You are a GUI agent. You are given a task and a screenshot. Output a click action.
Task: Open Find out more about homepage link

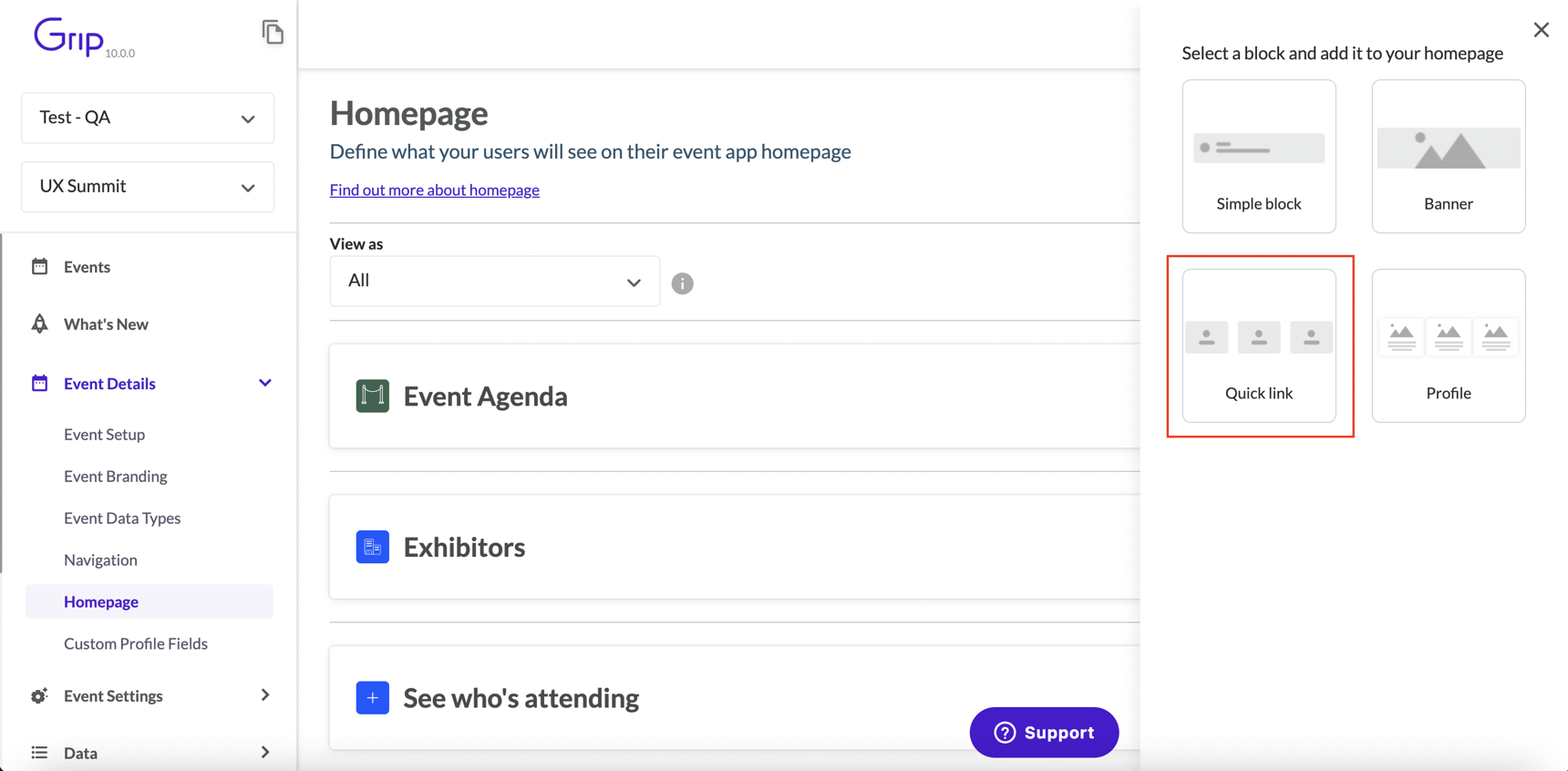click(435, 190)
